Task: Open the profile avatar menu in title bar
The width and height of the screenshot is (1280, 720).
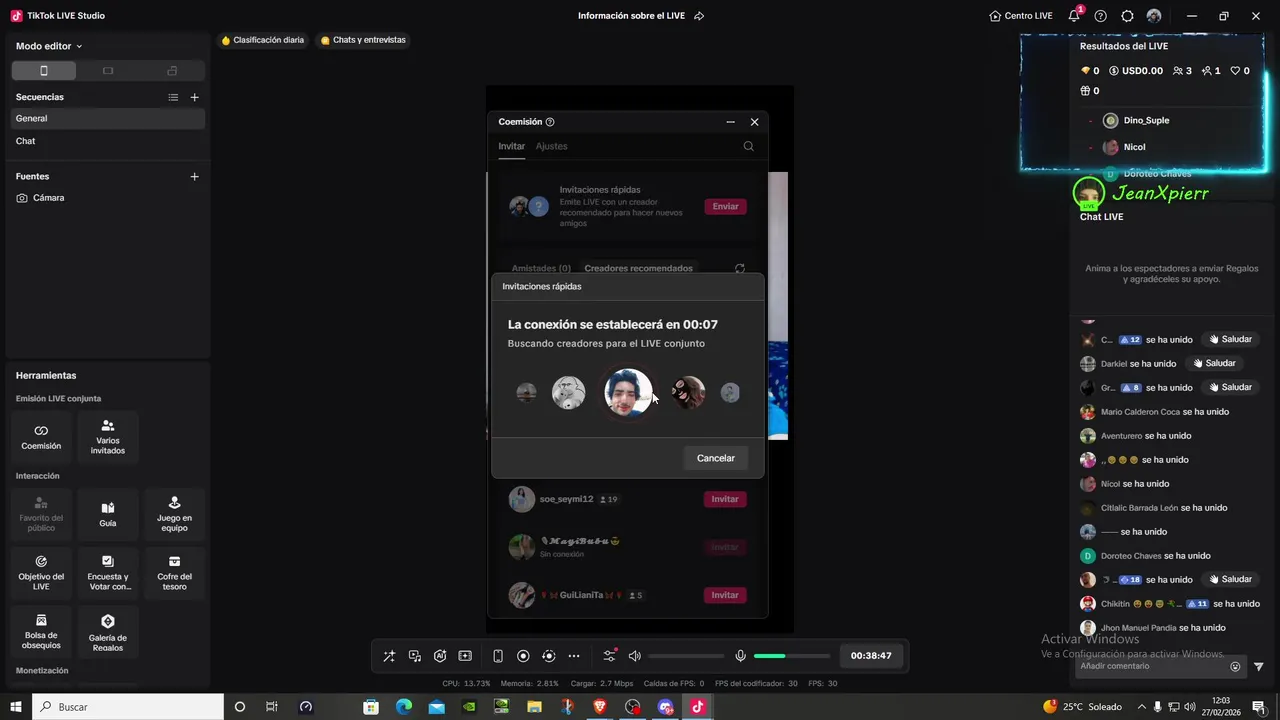Action: click(x=1154, y=16)
